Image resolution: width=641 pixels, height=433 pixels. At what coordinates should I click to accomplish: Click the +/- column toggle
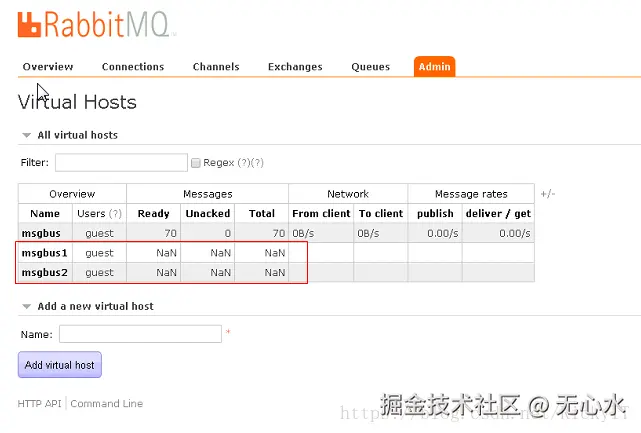[548, 194]
